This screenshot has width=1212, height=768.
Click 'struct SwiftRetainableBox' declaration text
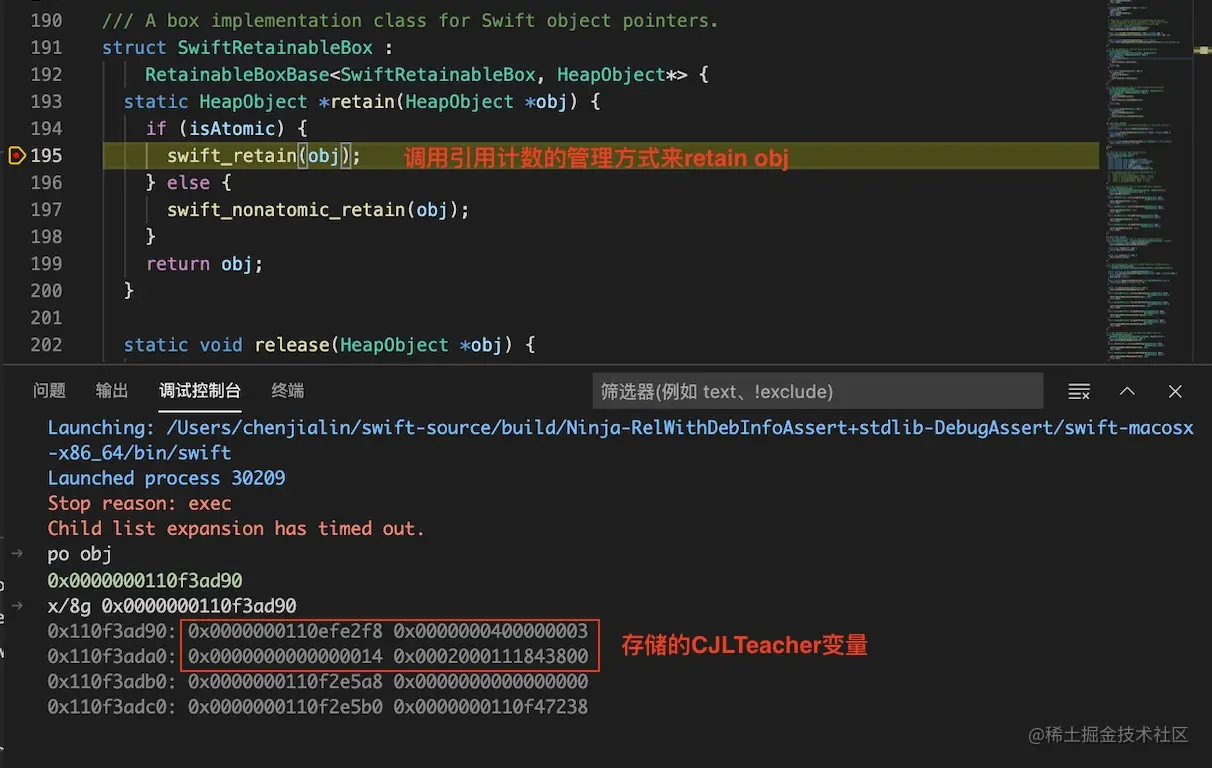tap(237, 47)
